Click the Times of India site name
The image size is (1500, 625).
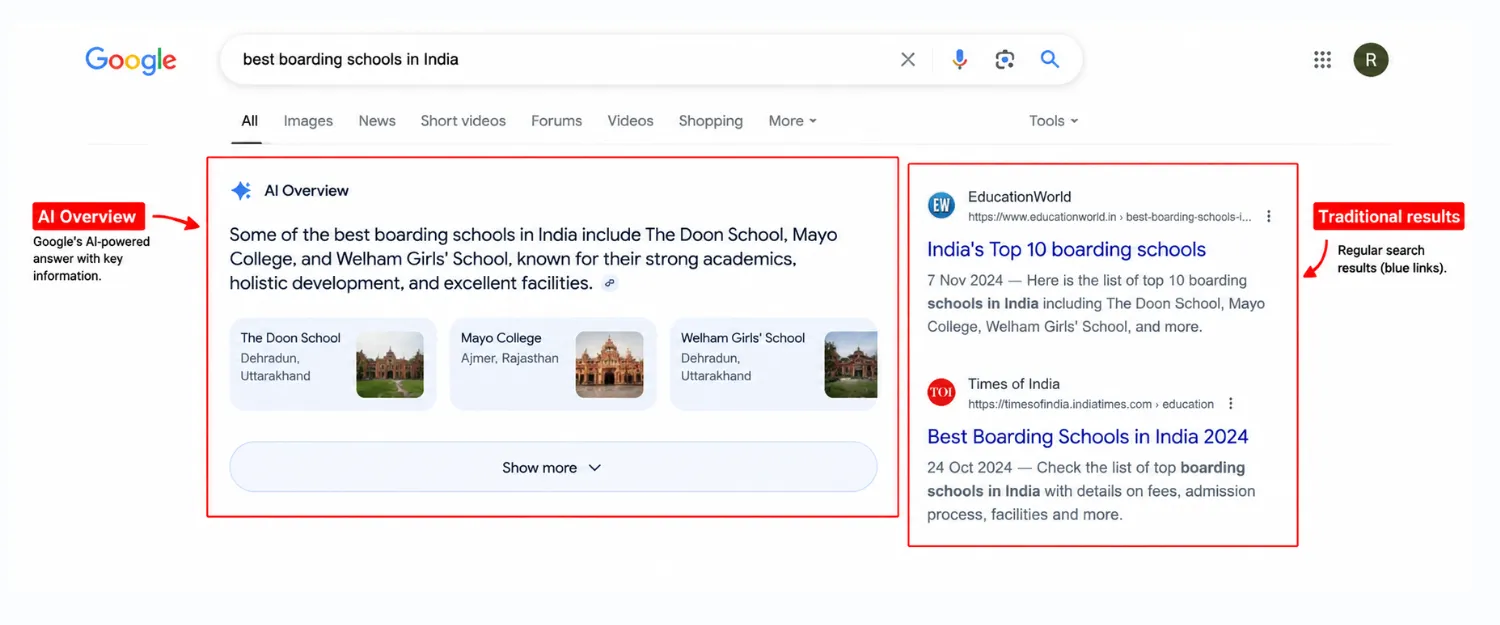[1014, 384]
